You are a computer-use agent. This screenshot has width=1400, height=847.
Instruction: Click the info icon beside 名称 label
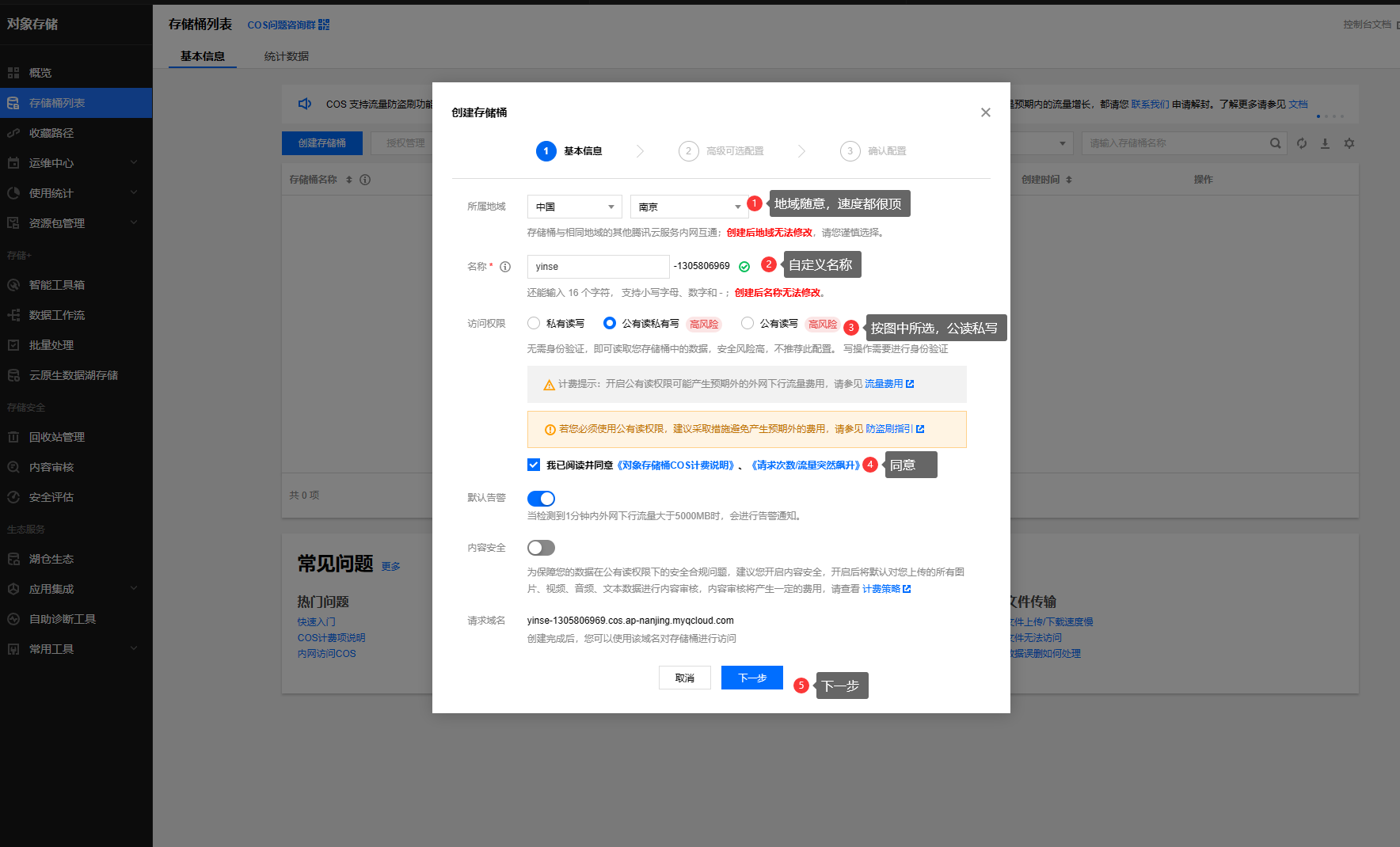pos(505,267)
